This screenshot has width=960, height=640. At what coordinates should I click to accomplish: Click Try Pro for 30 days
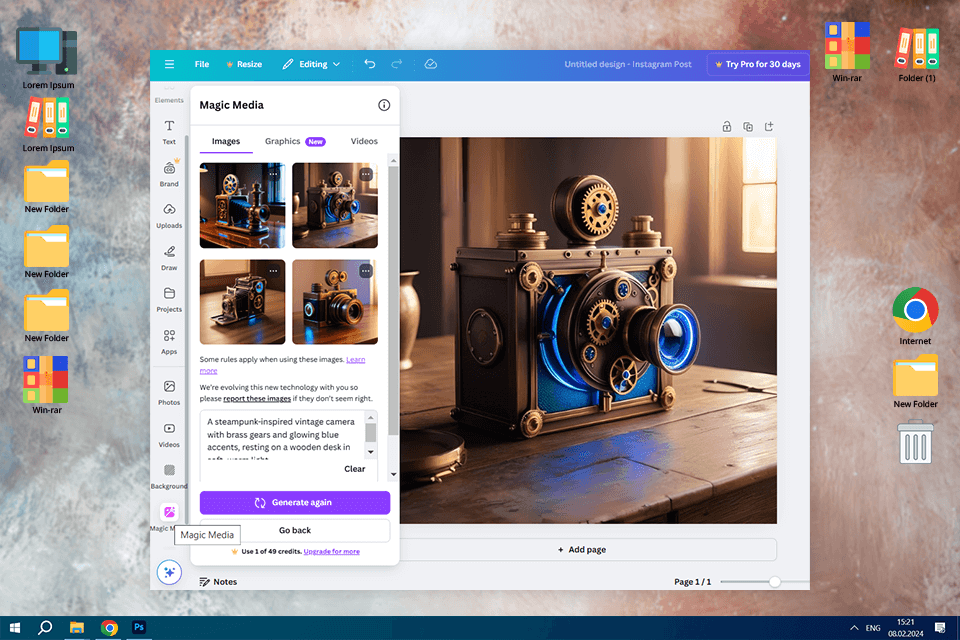[x=758, y=64]
